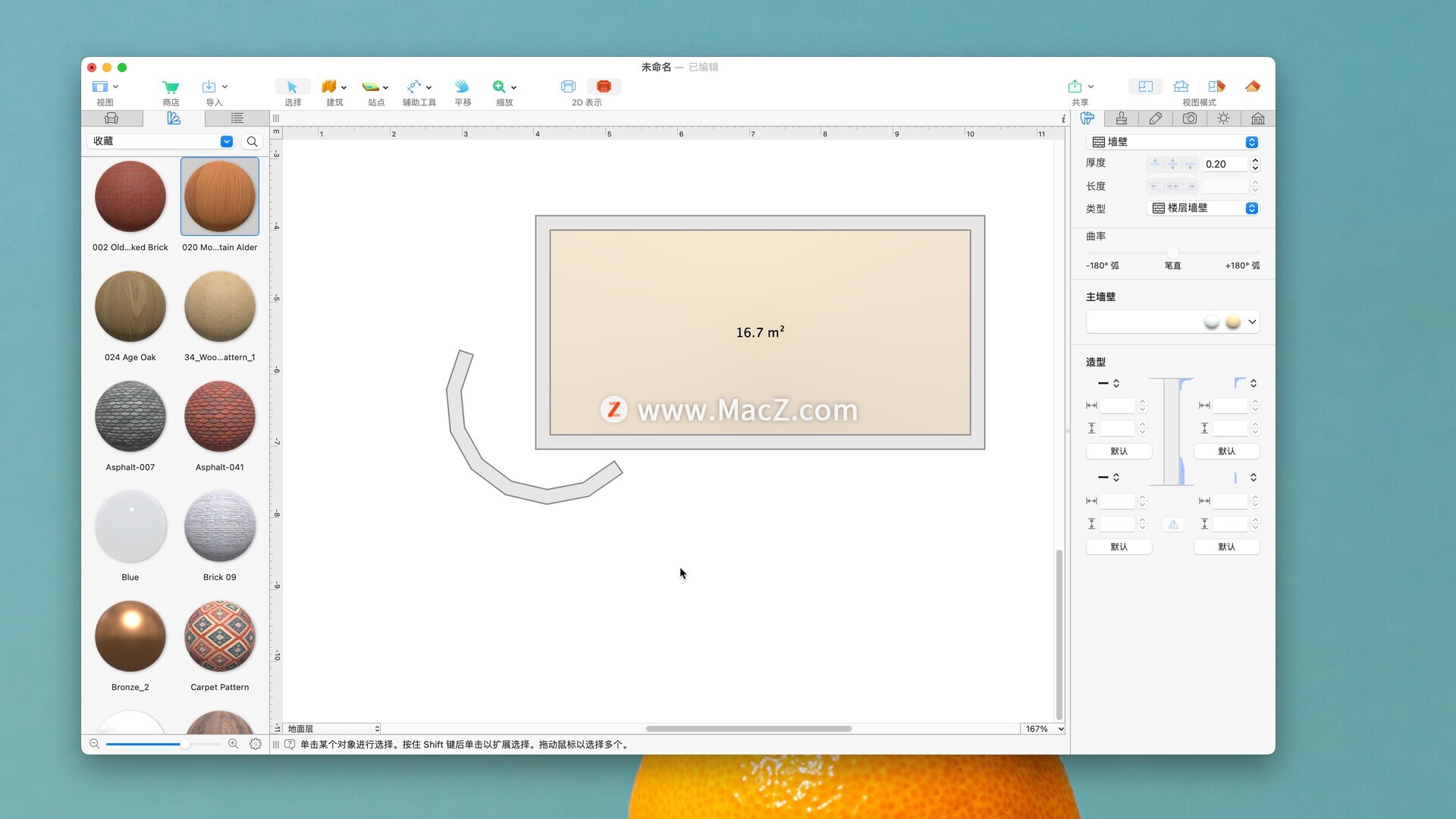Viewport: 1456px width, 819px height.
Task: Open the 地面层 floor level dropdown
Action: coord(332,729)
